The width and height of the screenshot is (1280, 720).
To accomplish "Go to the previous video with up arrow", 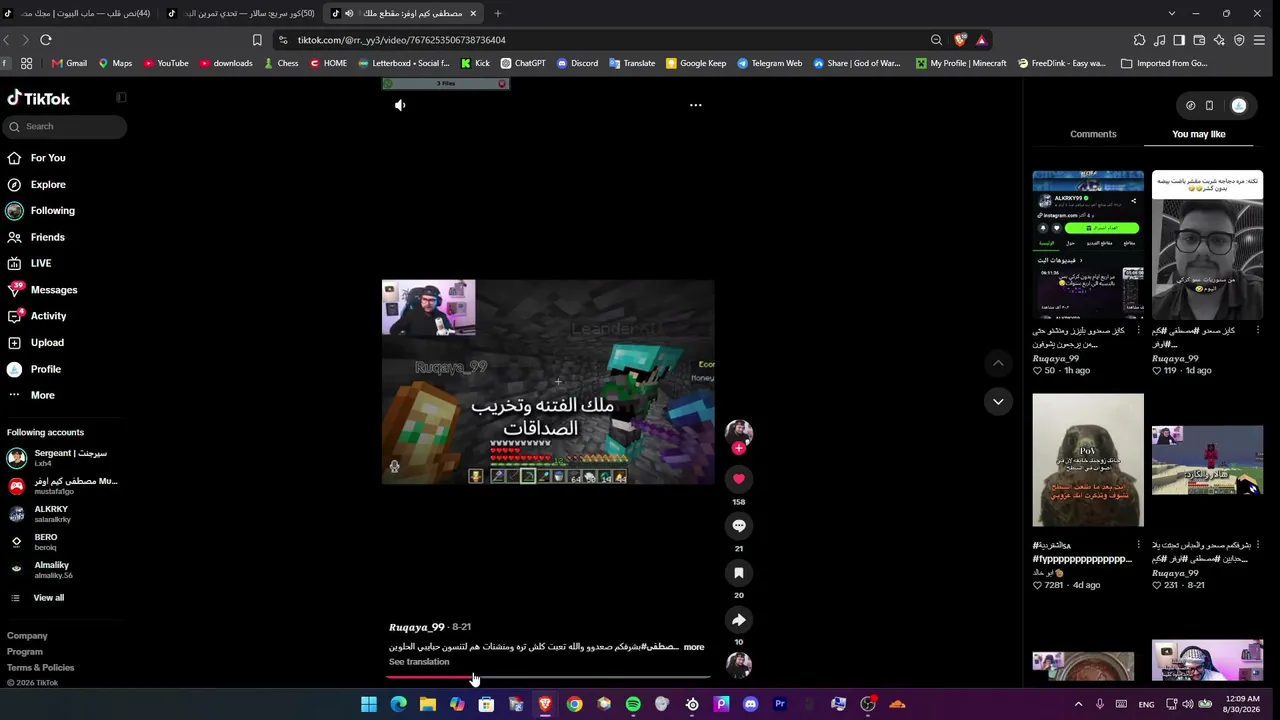I will tap(998, 363).
